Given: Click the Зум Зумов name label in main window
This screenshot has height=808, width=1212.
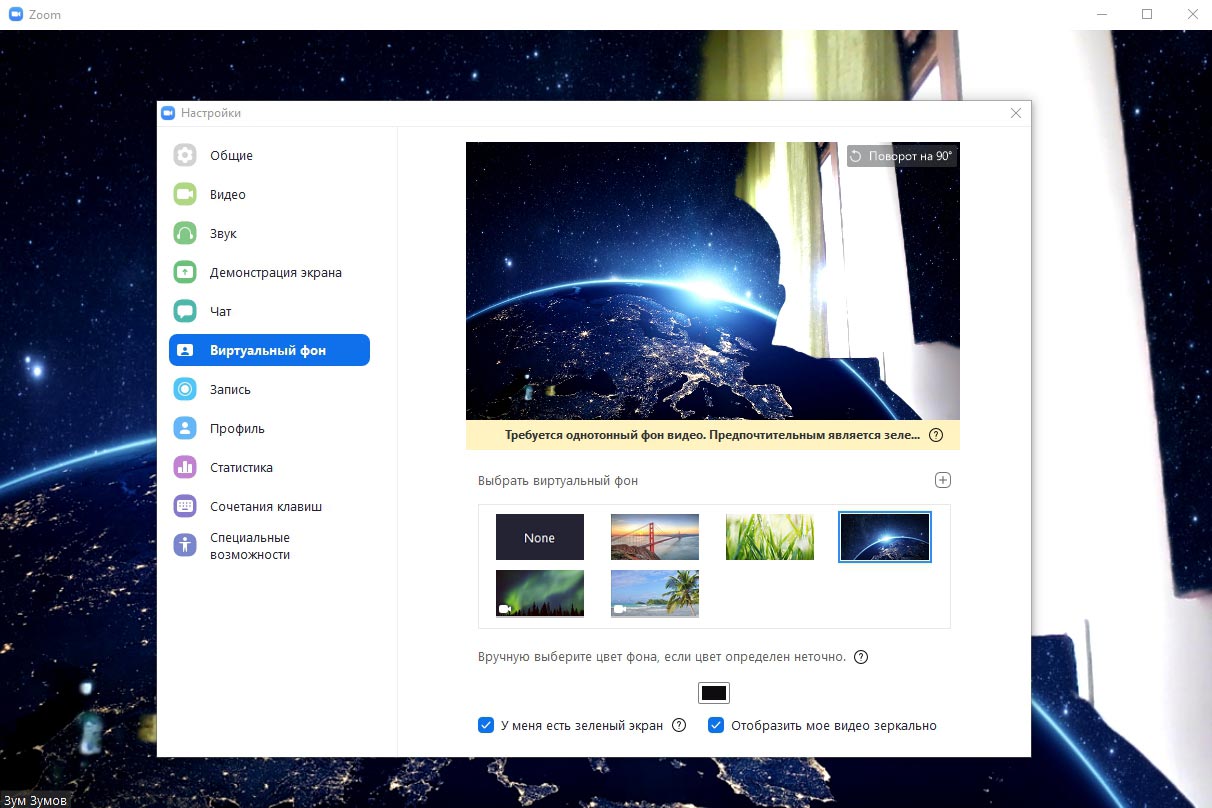Looking at the screenshot, I should (36, 801).
